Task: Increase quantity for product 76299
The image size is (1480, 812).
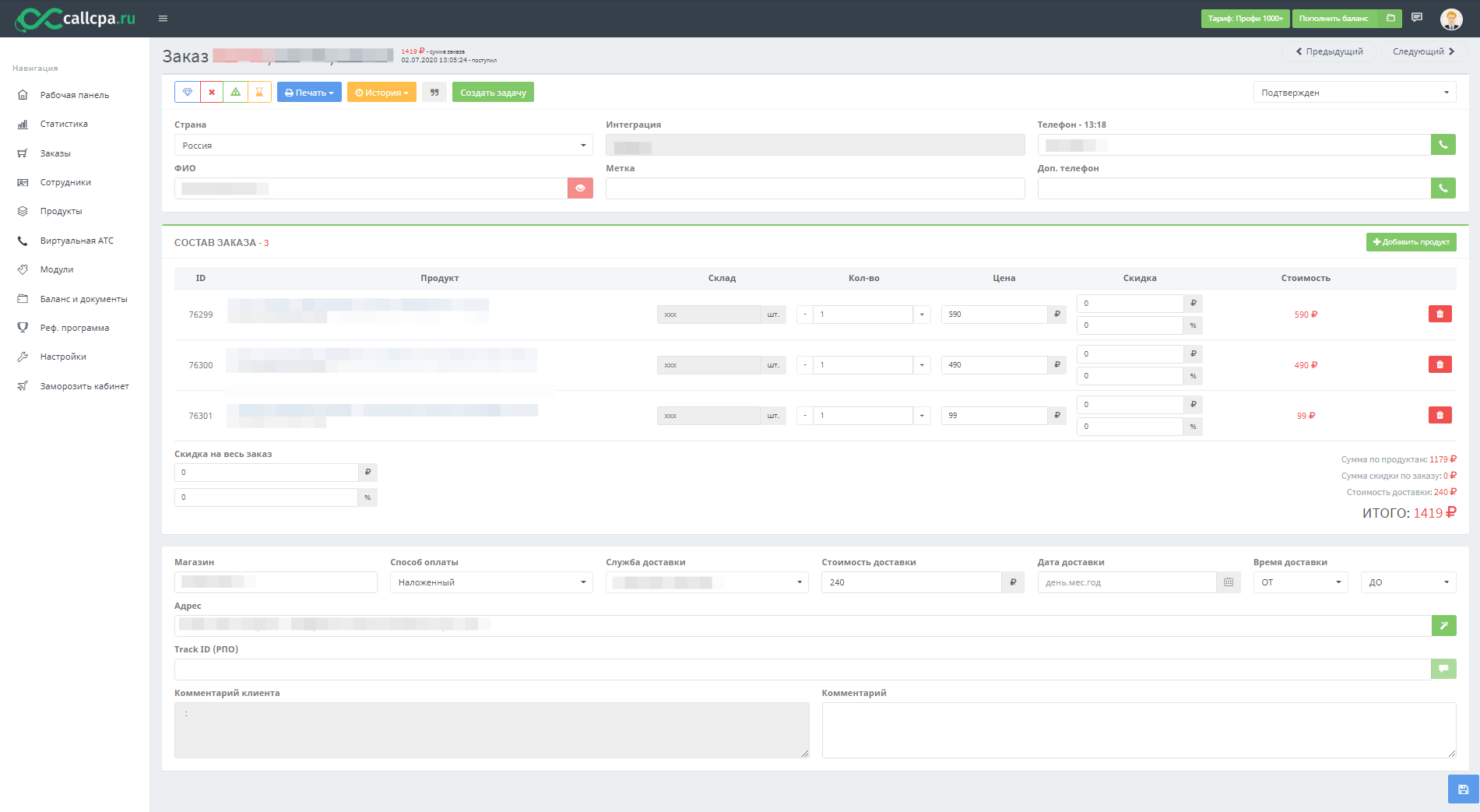Action: click(922, 315)
